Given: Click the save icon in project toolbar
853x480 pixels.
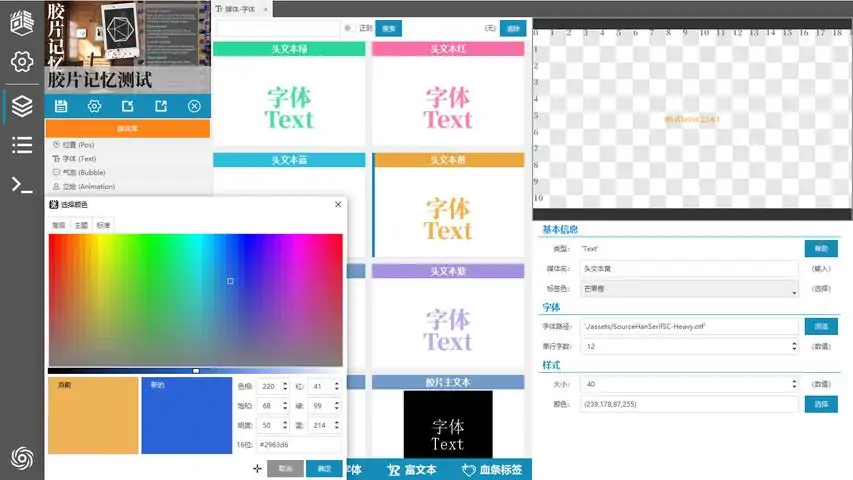Looking at the screenshot, I should [61, 106].
